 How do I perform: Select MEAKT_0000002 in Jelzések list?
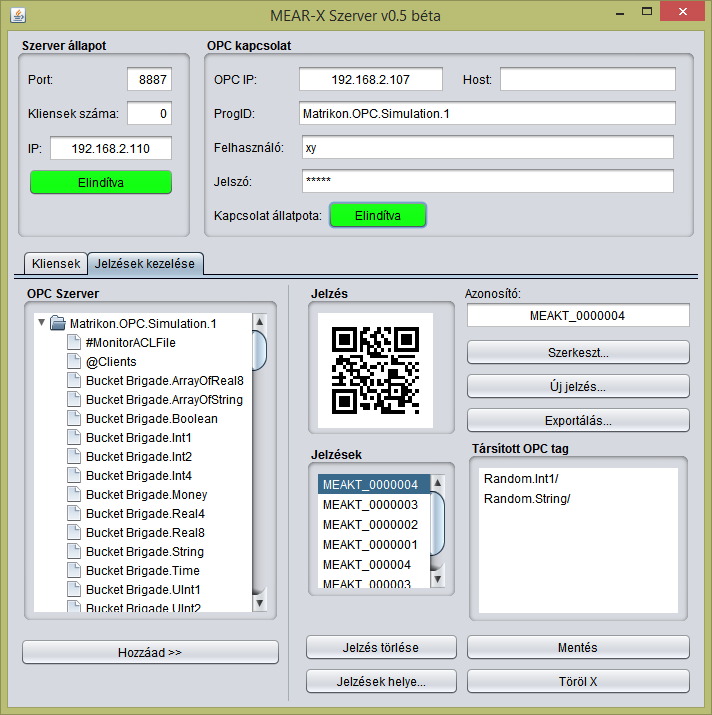tap(374, 524)
